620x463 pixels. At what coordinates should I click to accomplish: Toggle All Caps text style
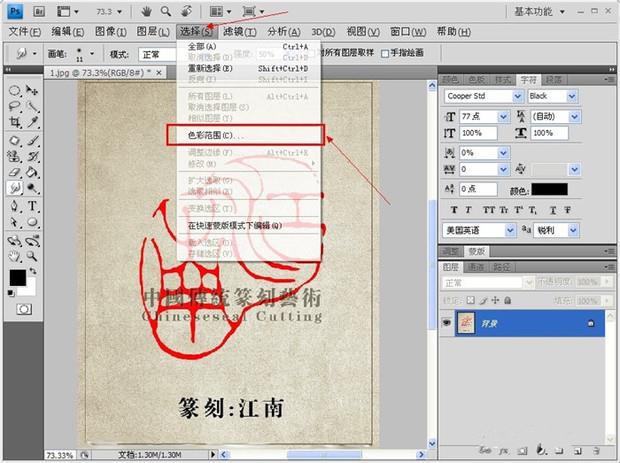pyautogui.click(x=489, y=210)
